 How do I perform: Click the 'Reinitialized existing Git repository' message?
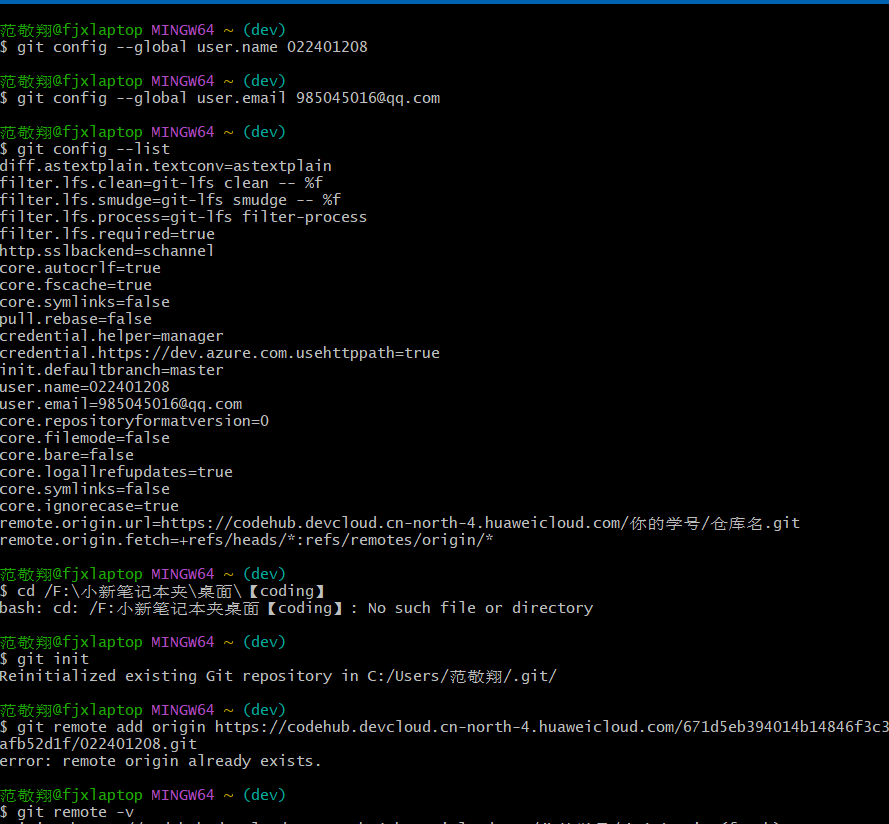278,677
